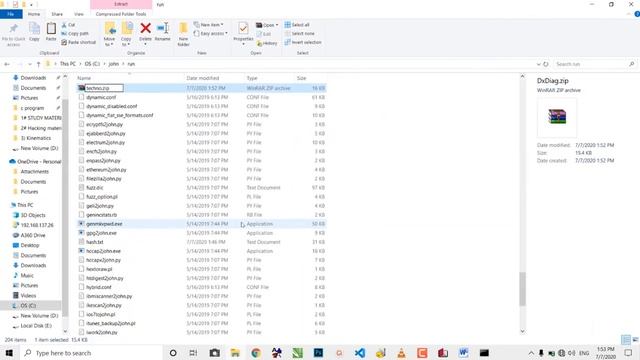Click the file name rename text box
Image resolution: width=640 pixels, height=360 pixels.
[x=104, y=88]
